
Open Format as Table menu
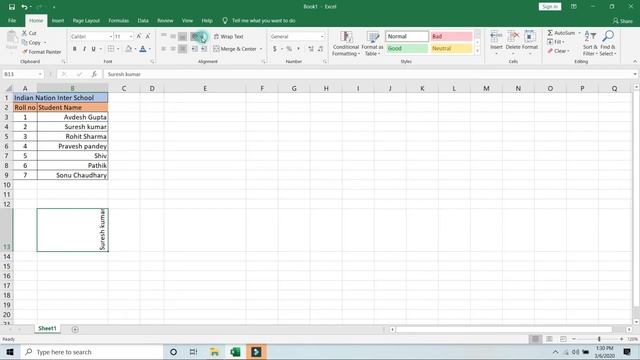372,43
